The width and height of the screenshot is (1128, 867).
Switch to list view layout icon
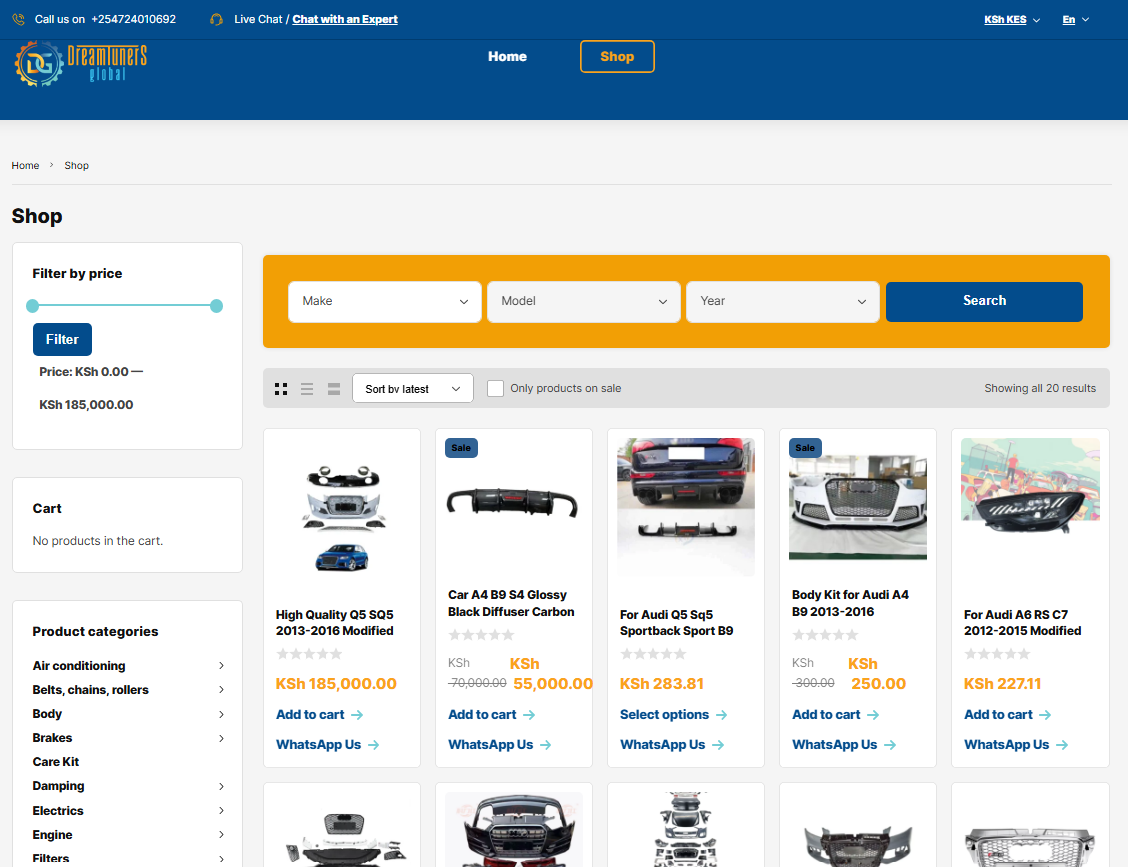coord(307,389)
